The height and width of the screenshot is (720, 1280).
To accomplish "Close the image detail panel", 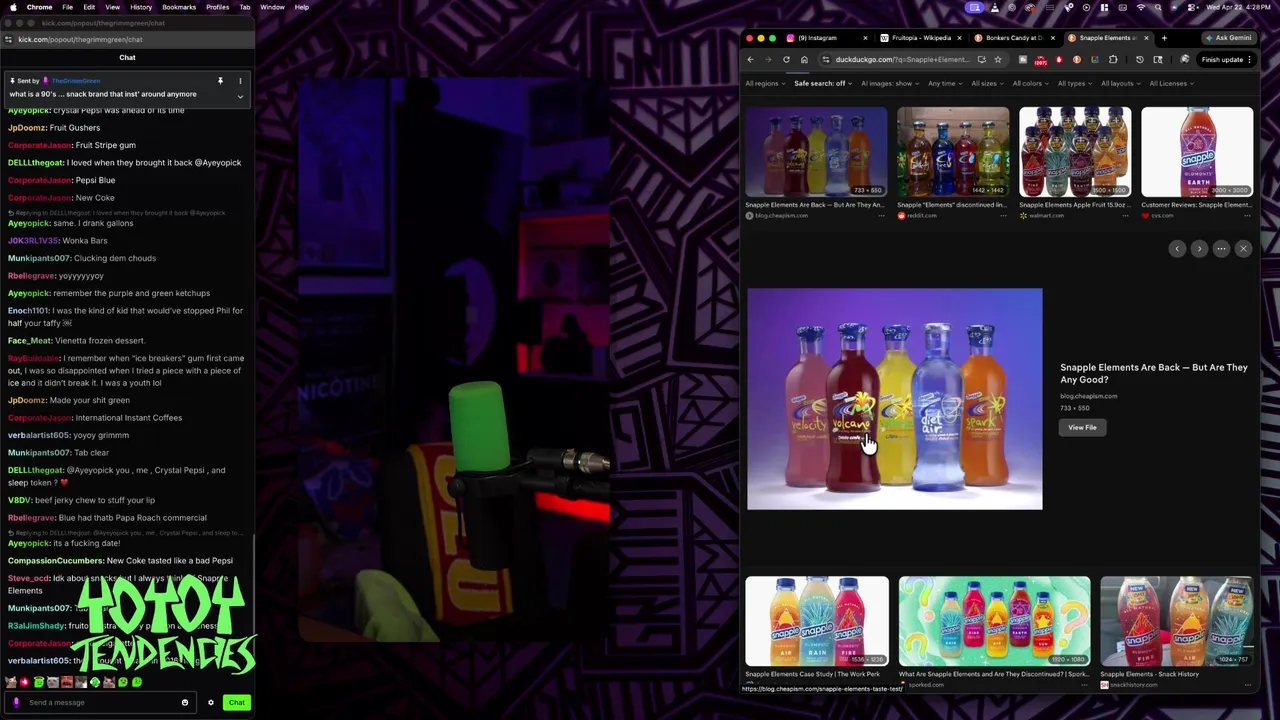I will click(1243, 249).
